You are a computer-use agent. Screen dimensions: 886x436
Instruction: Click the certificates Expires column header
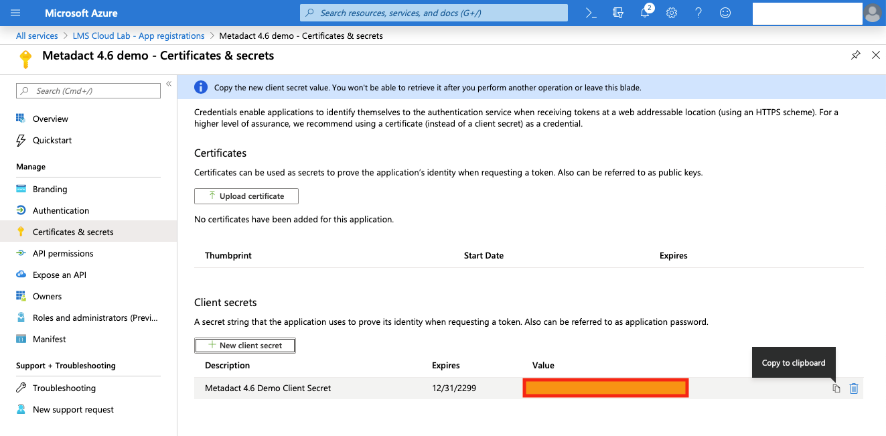673,255
